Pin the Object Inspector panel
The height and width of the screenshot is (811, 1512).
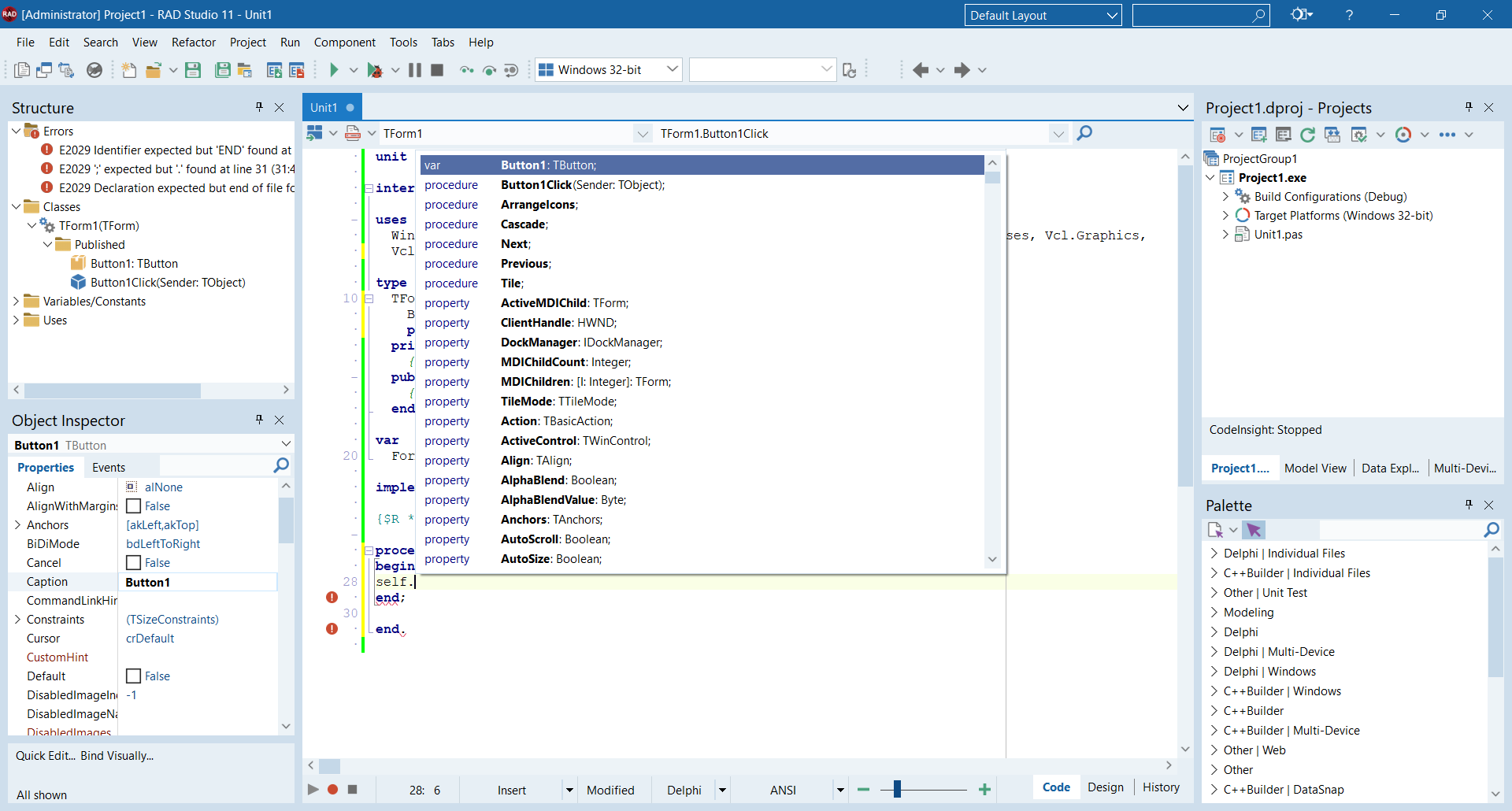pyautogui.click(x=259, y=419)
